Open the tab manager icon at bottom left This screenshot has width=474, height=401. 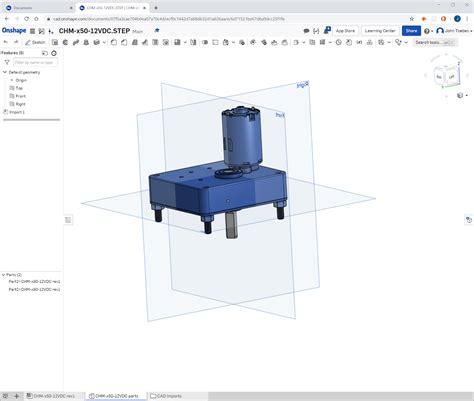(6, 396)
